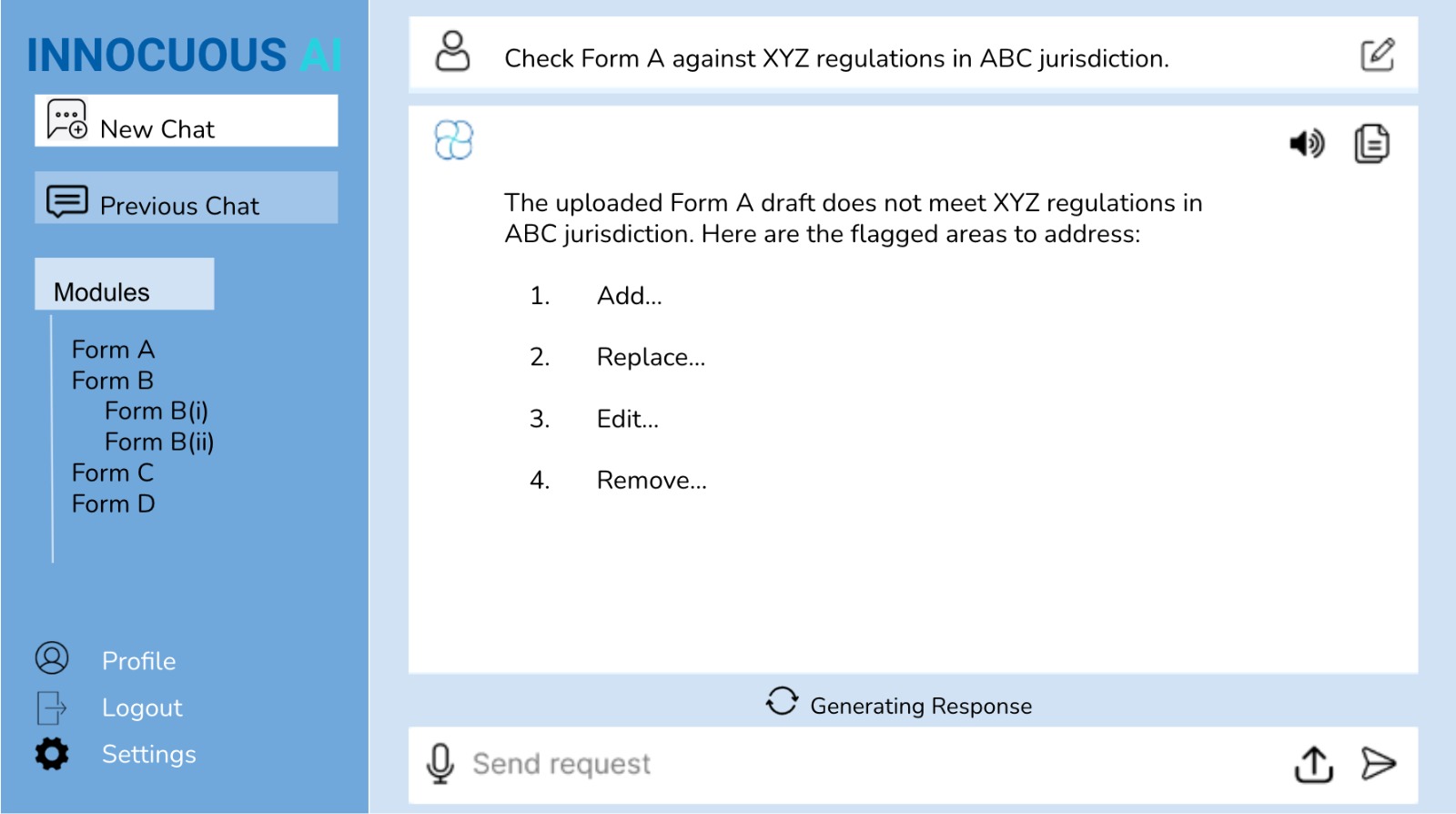Click the microphone voice input icon

pyautogui.click(x=440, y=763)
